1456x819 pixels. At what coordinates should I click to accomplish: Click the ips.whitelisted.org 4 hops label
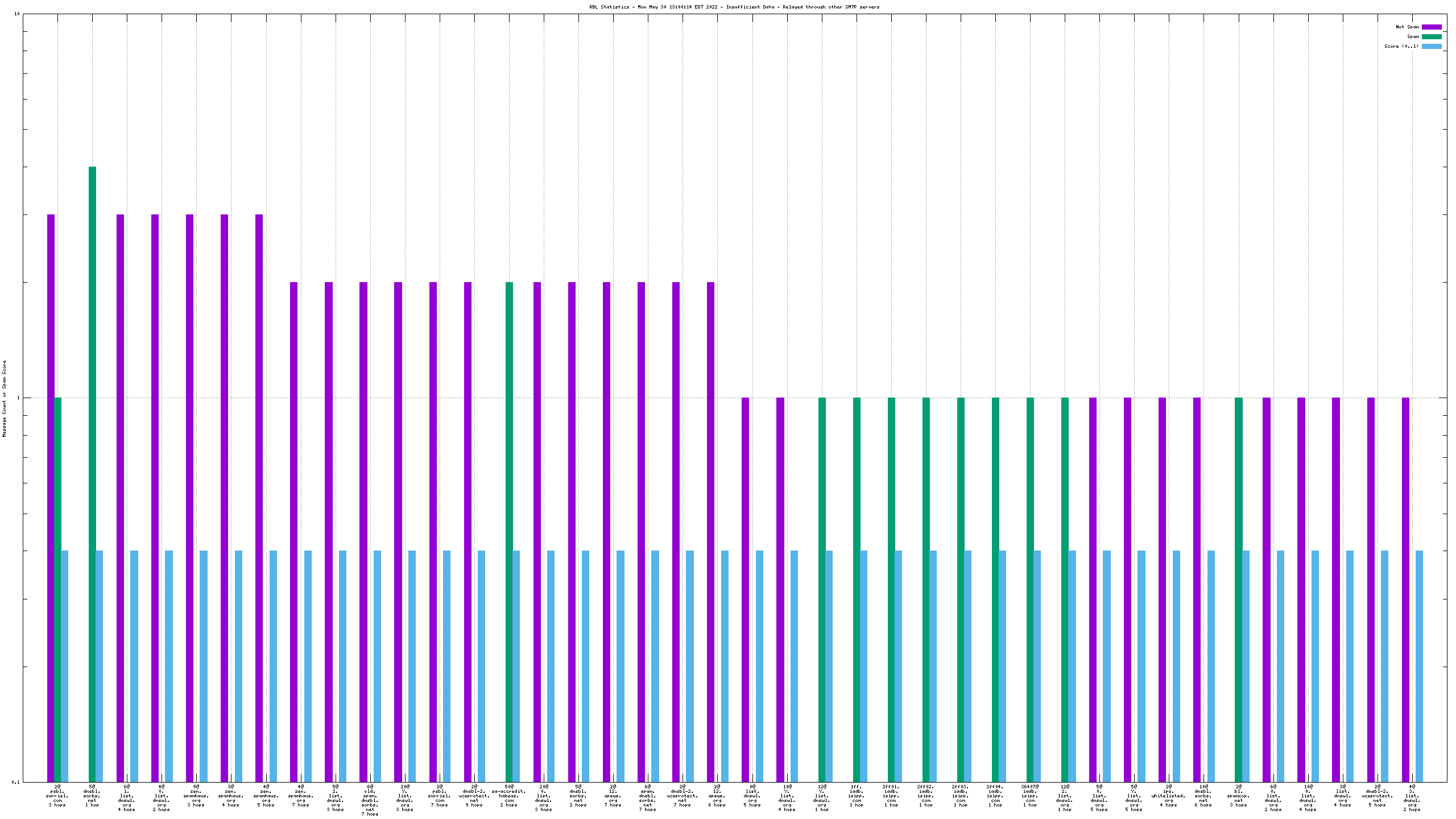(1169, 796)
